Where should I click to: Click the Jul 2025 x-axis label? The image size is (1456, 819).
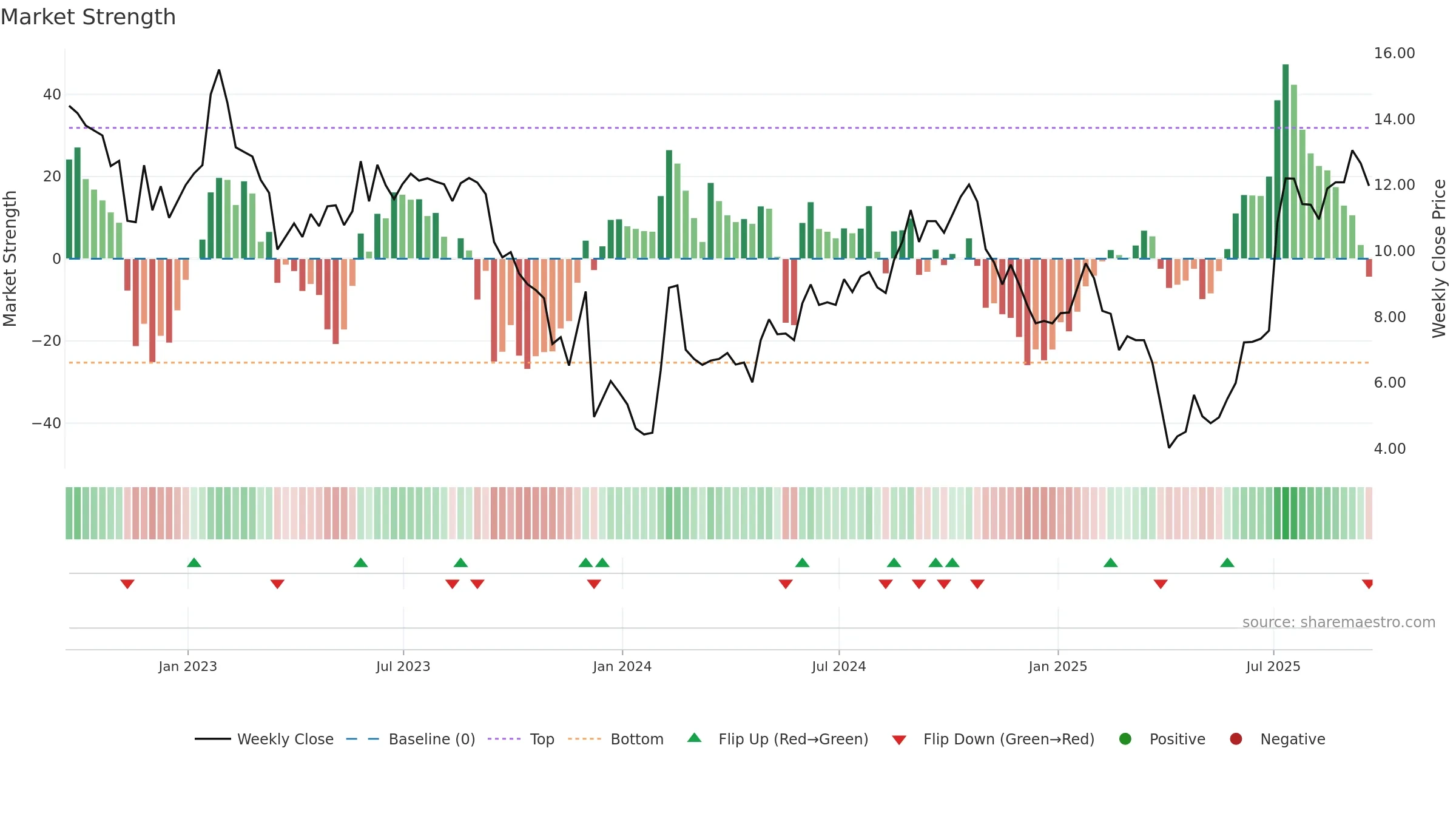[x=1273, y=667]
